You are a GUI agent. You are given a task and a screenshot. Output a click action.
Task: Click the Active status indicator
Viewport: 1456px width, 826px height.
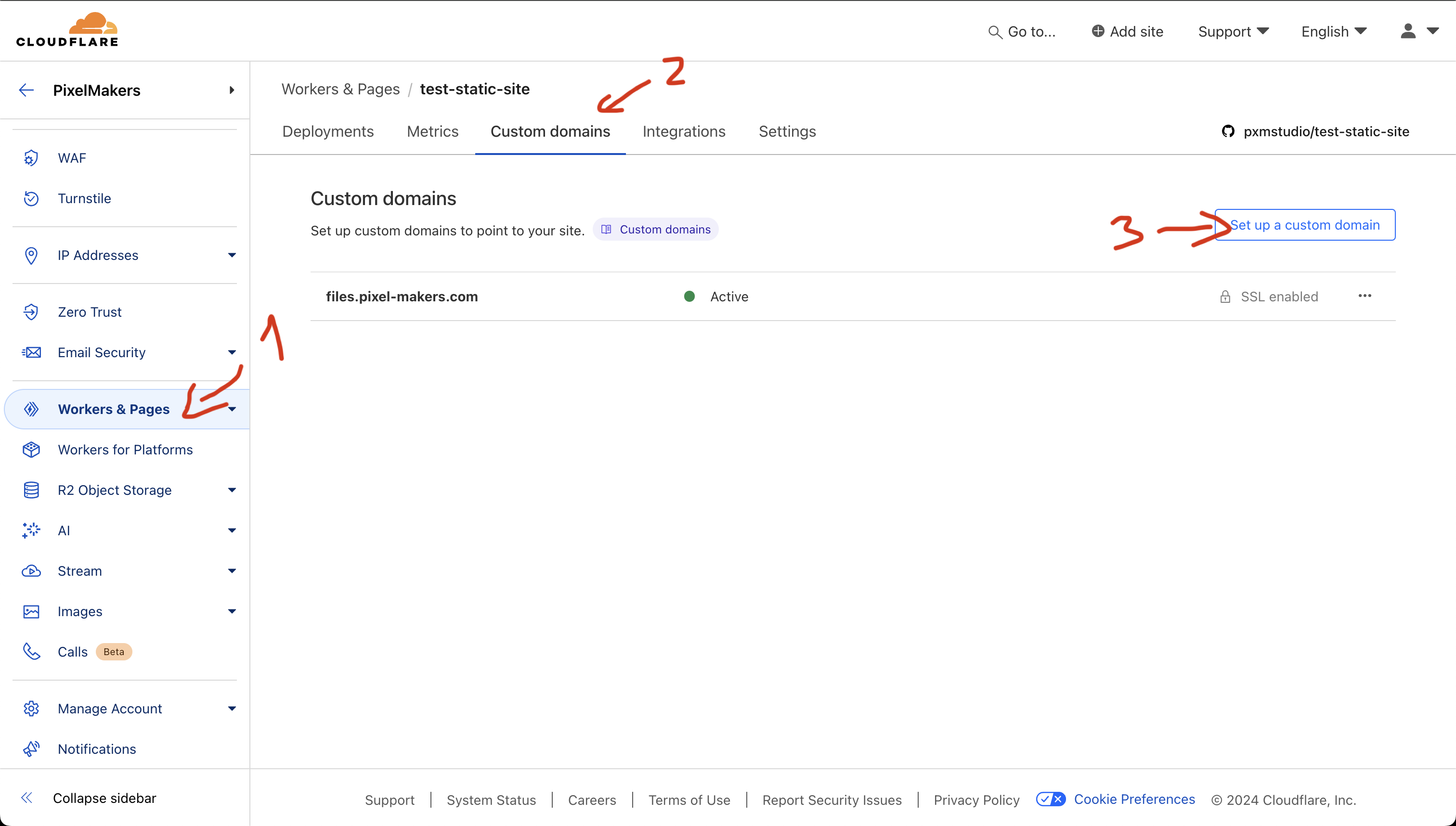(x=716, y=297)
